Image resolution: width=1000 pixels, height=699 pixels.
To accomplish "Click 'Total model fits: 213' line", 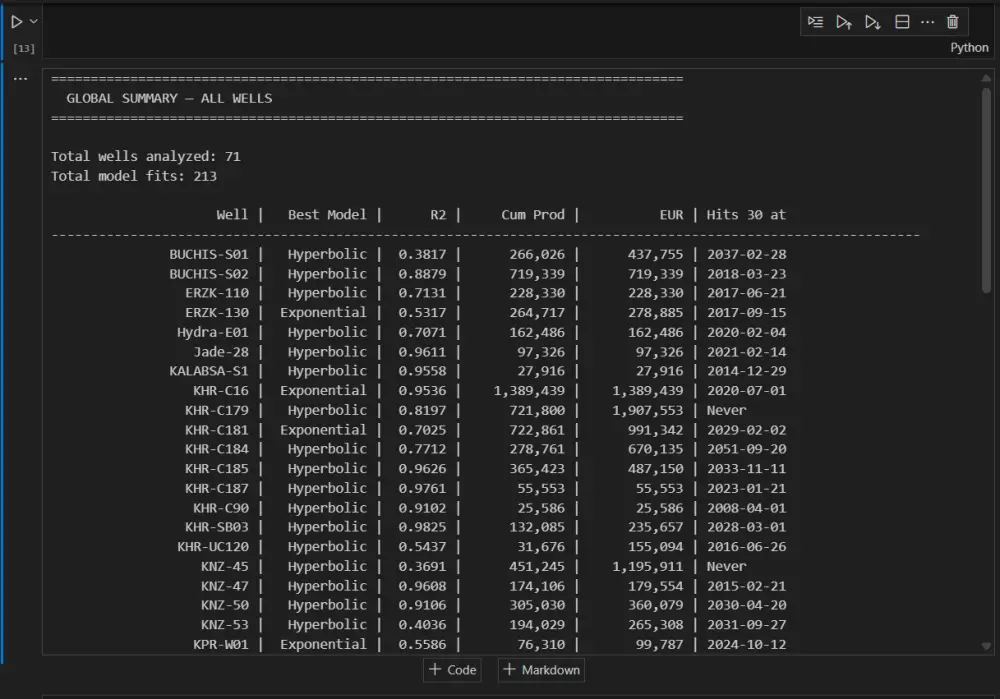I will [134, 176].
